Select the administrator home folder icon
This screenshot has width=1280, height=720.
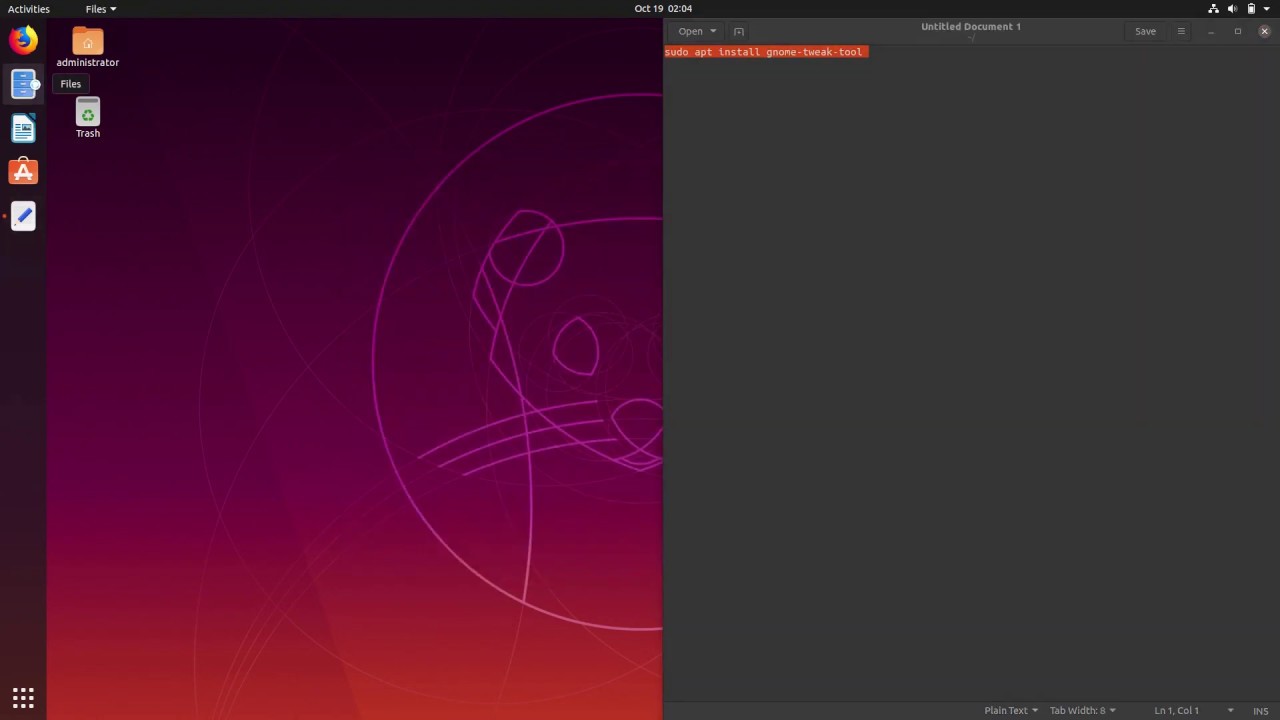[87, 47]
